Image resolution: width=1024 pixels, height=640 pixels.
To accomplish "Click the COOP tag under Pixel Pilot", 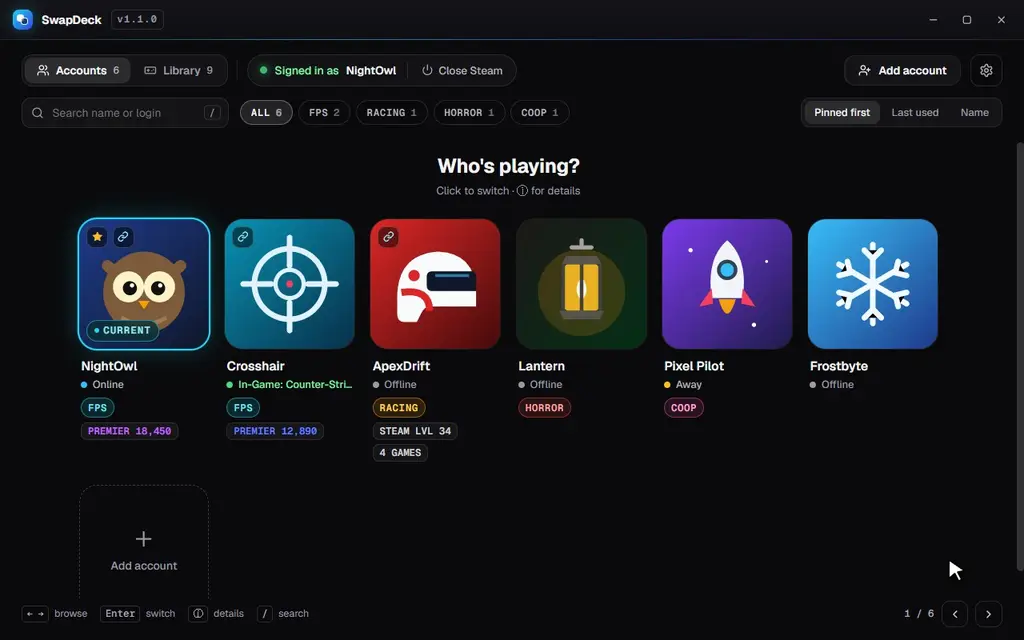I will coord(684,408).
